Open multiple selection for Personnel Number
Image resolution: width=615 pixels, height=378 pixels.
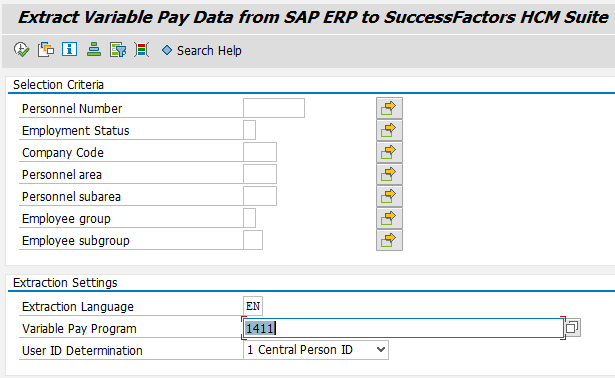click(x=389, y=108)
